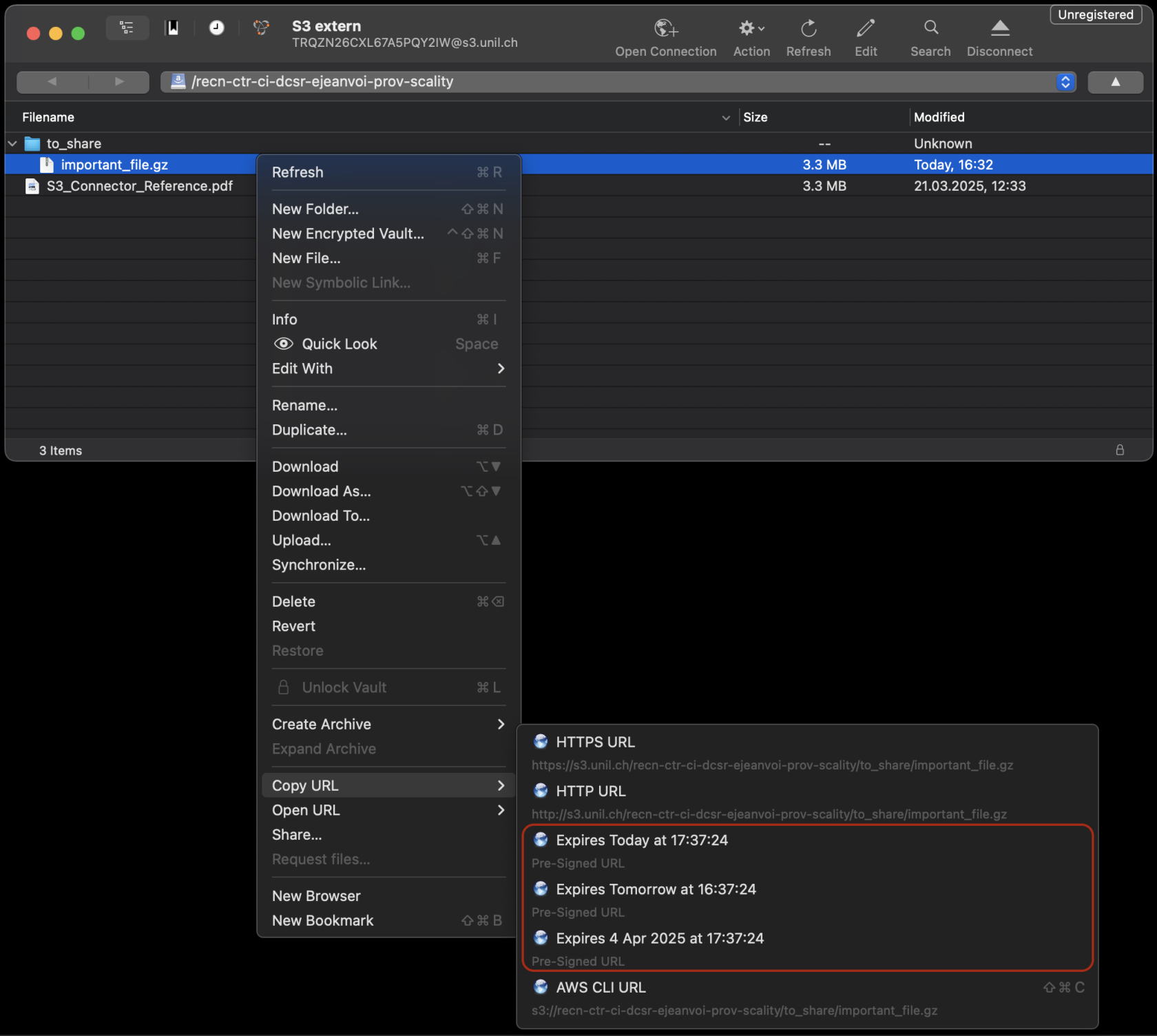
Task: Copy the AWS CLI URL
Action: (x=601, y=988)
